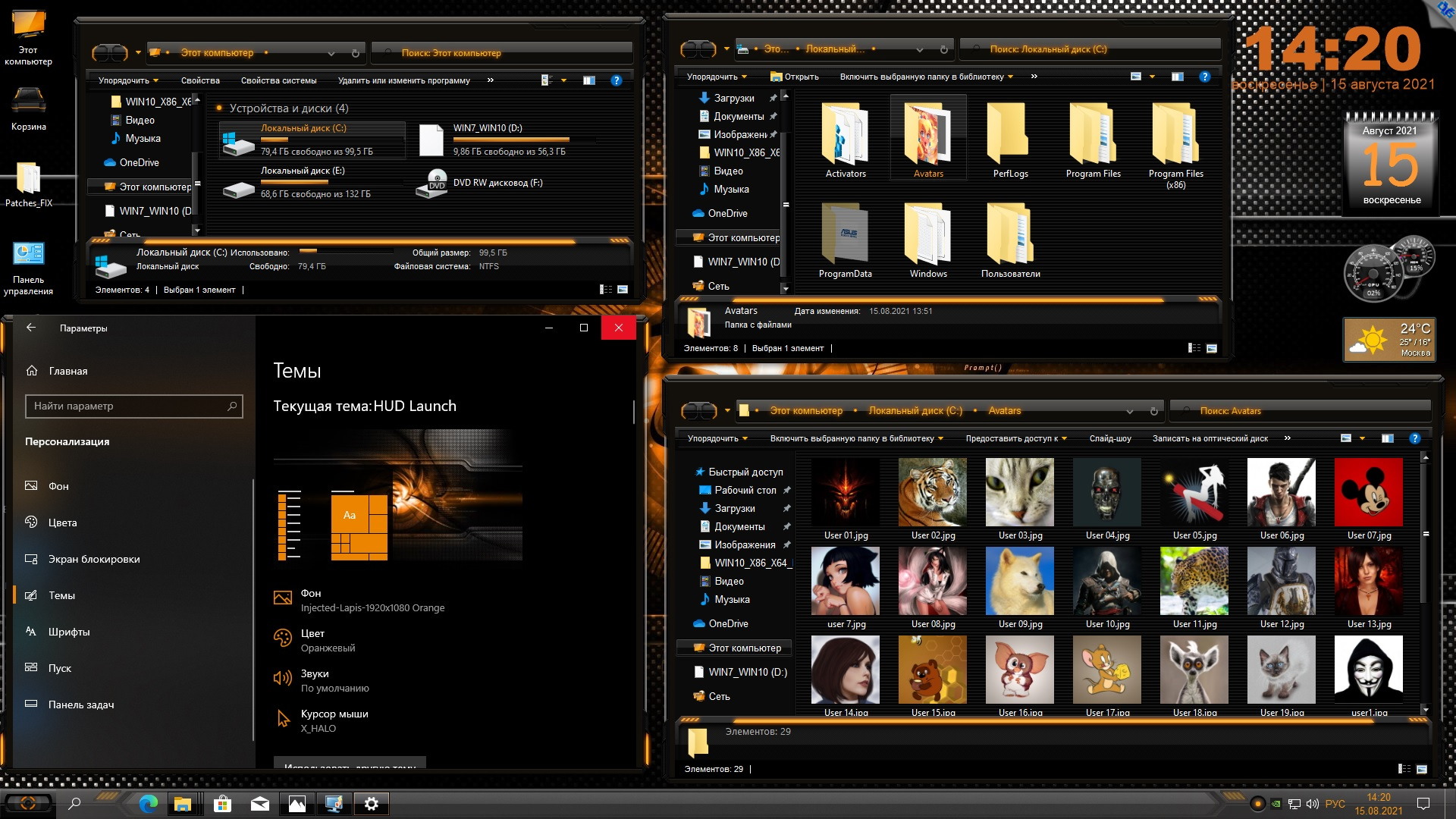The width and height of the screenshot is (1456, 819).
Task: Open Microsoft Edge from the taskbar
Action: click(x=148, y=804)
